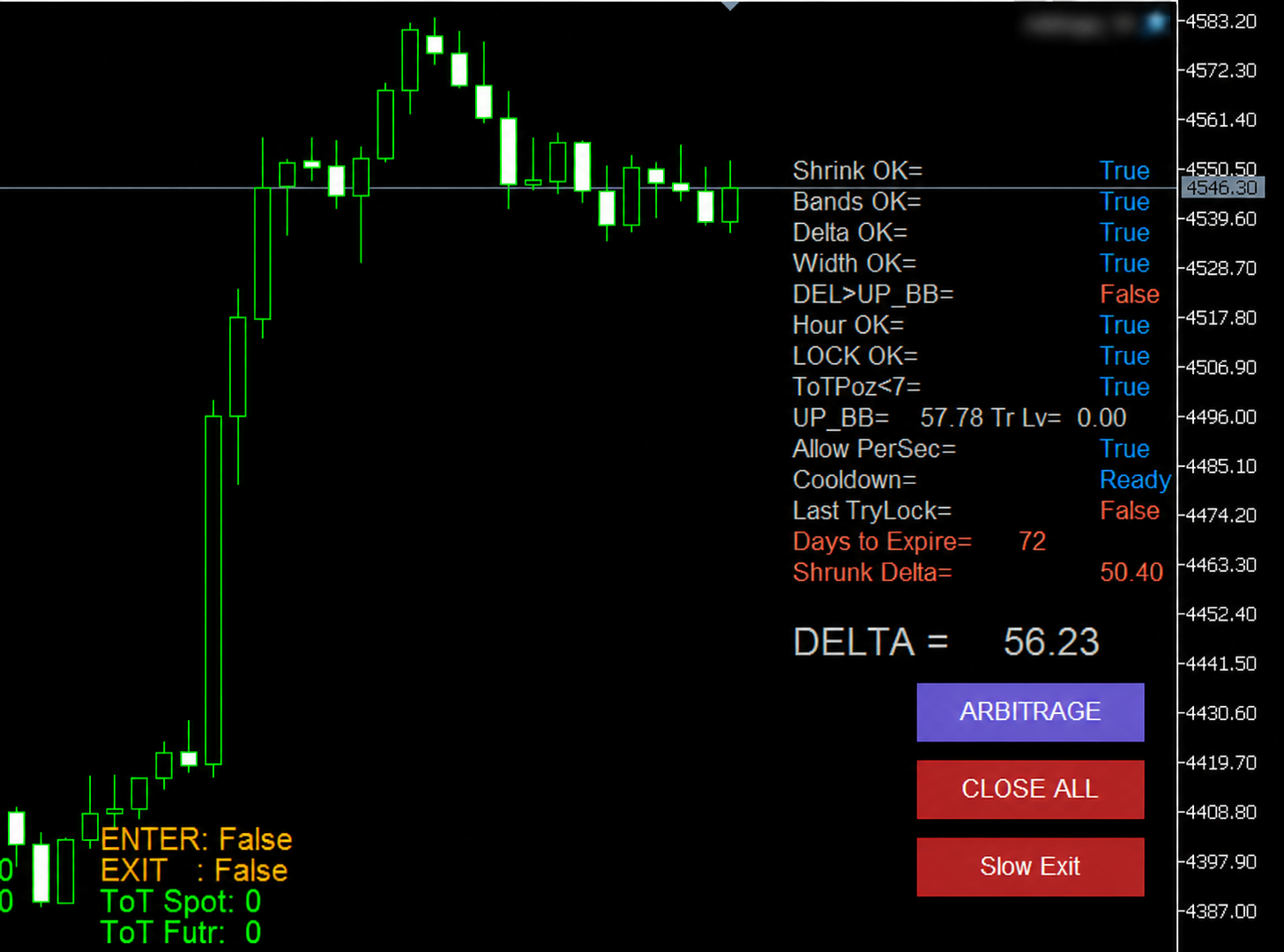Select the 'Hour OK=' label
Screen dimensions: 1284x952
(x=848, y=325)
